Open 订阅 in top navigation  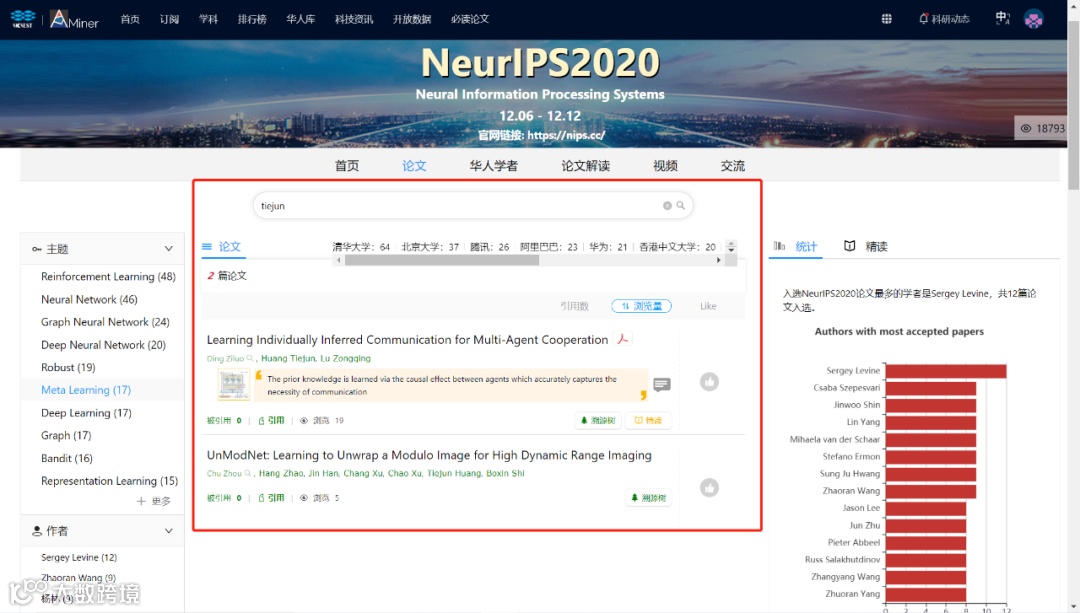169,19
